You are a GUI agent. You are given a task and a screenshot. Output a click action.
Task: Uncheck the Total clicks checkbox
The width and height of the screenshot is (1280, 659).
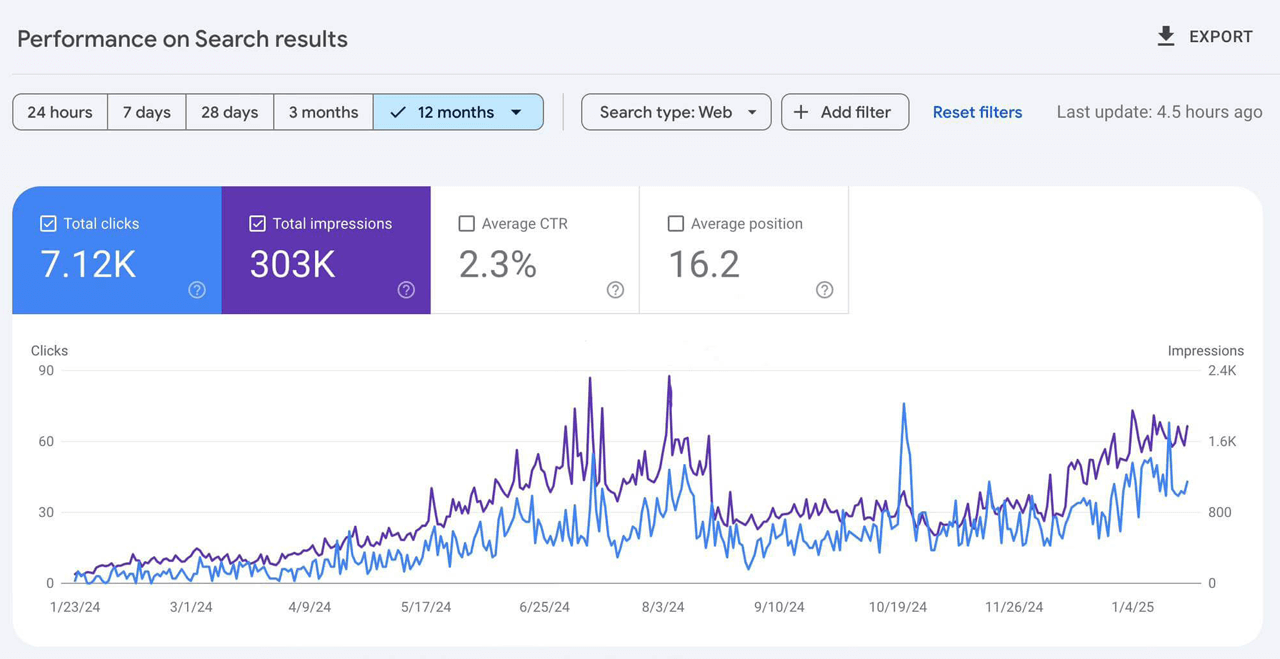point(48,224)
